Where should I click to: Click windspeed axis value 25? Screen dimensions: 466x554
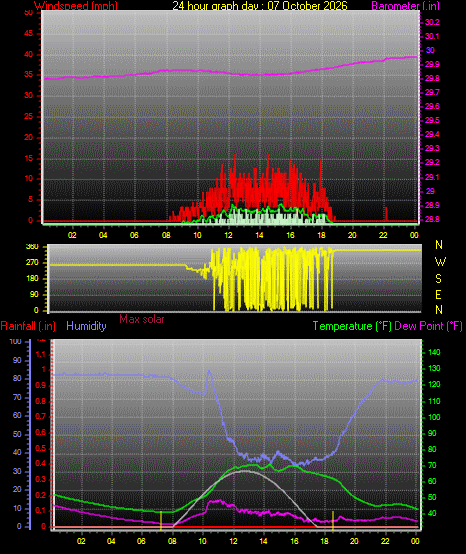[x=28, y=117]
